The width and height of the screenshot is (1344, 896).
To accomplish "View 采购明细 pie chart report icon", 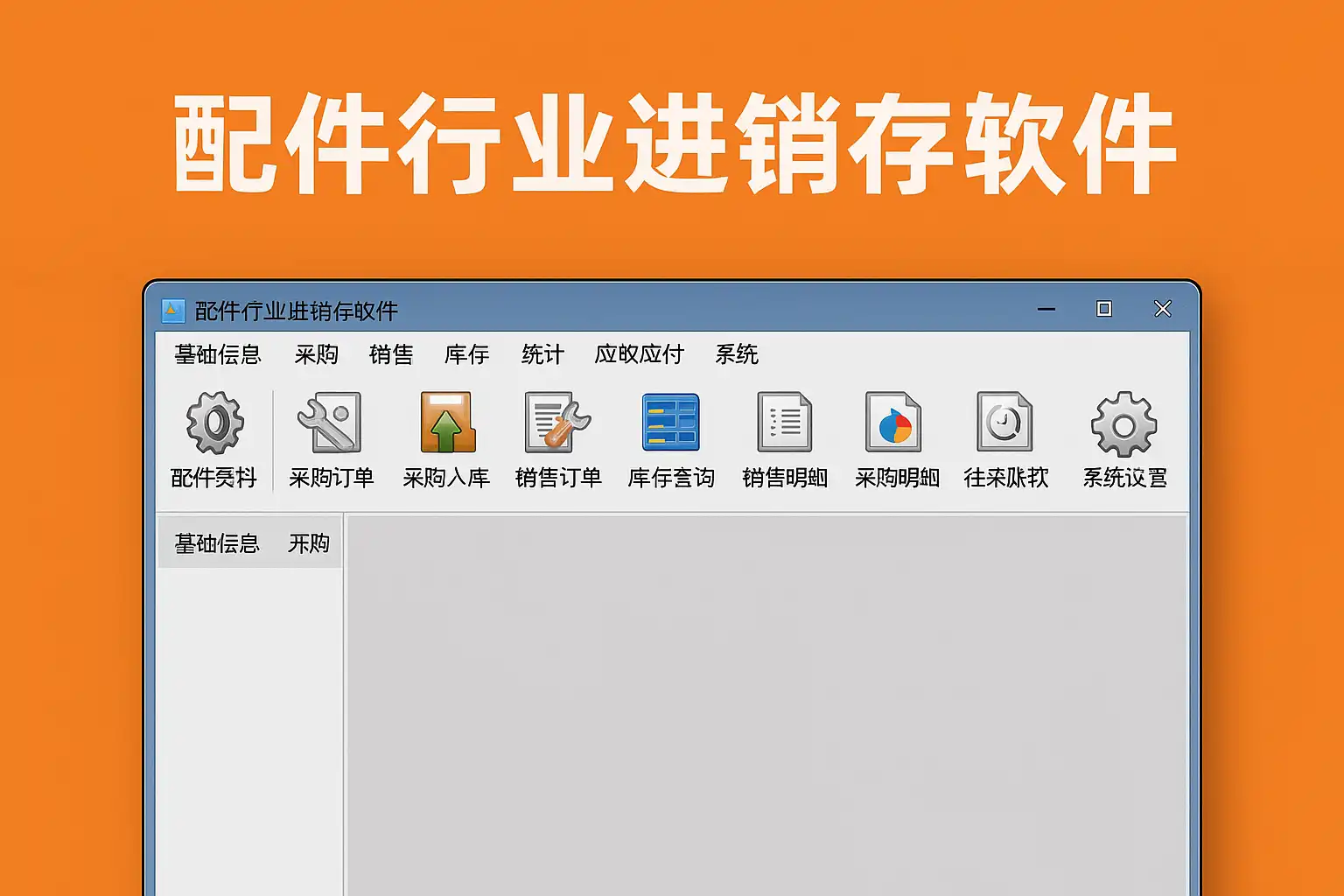I will 892,422.
